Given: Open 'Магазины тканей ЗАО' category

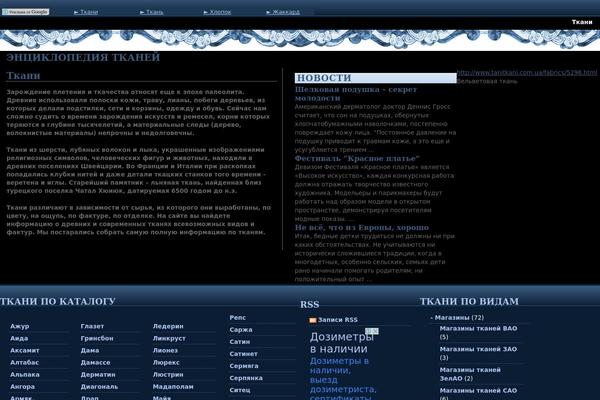Looking at the screenshot, I should click(x=478, y=353).
